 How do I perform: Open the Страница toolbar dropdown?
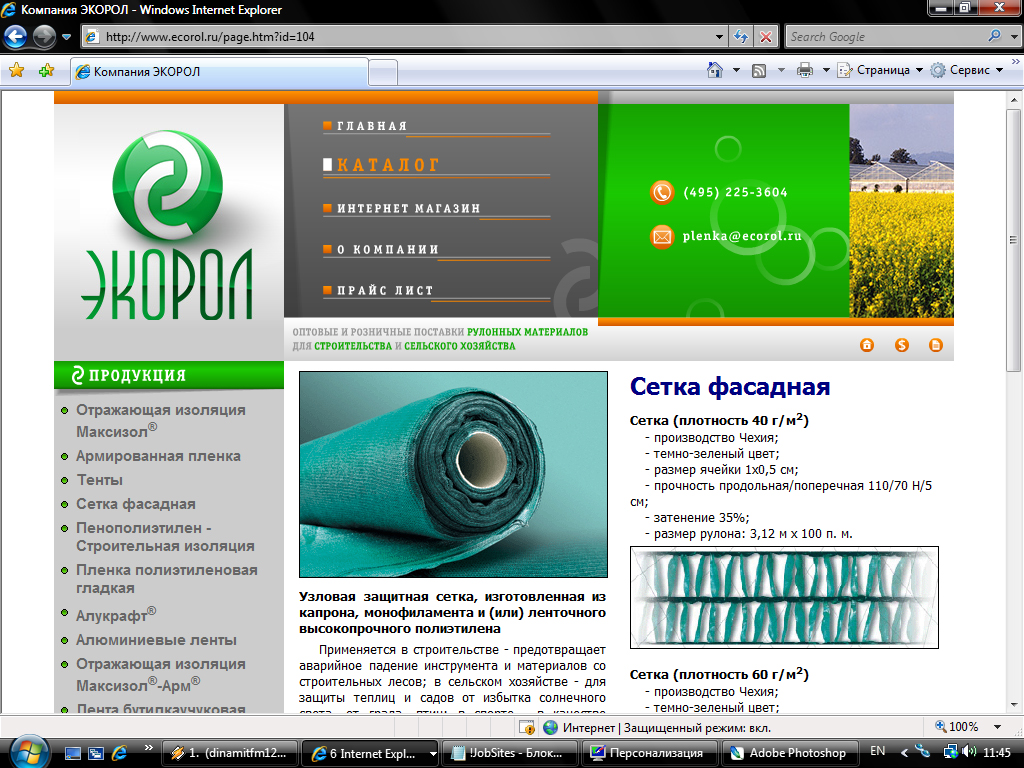(887, 69)
